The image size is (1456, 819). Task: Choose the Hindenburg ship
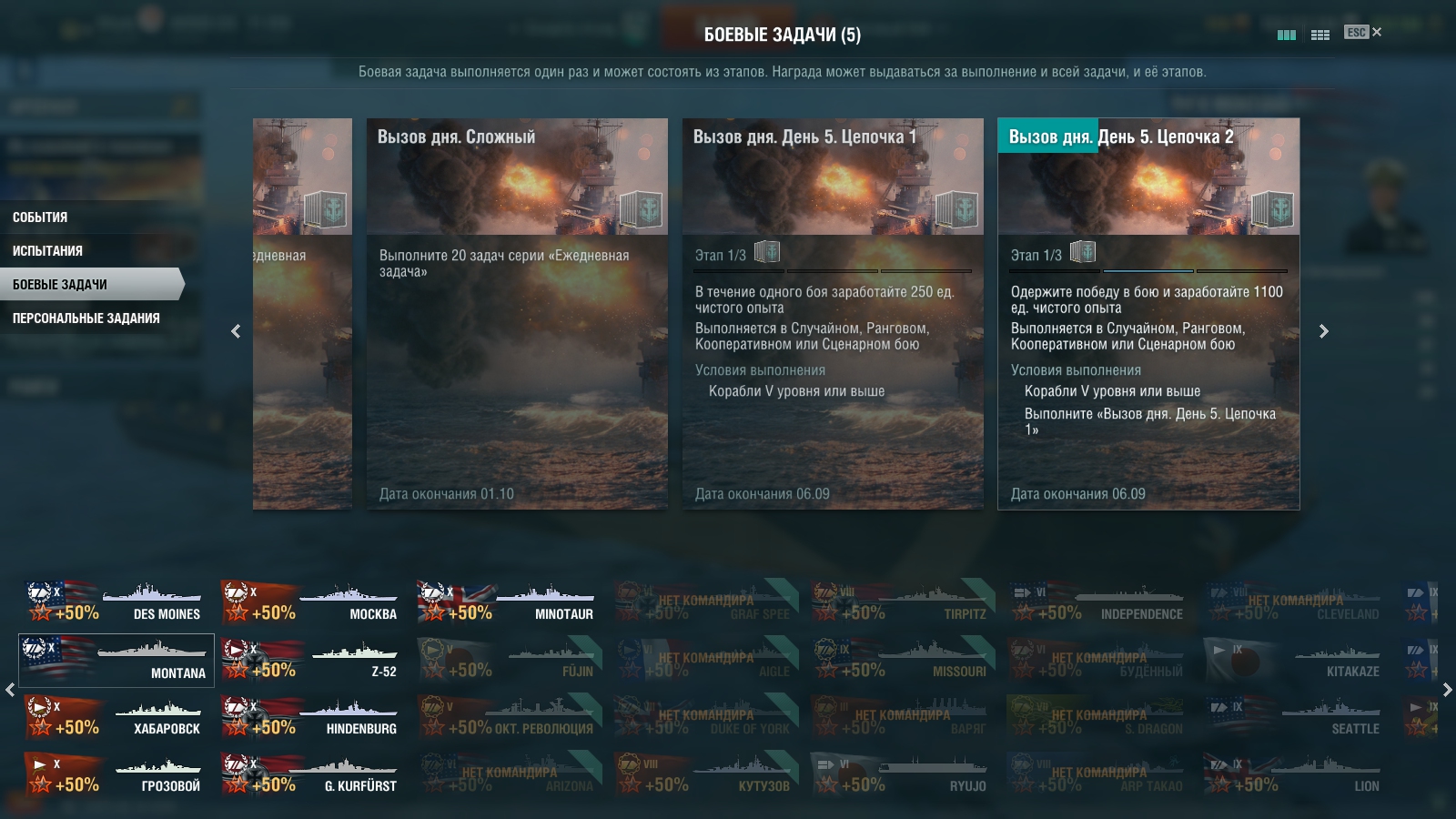[311, 717]
